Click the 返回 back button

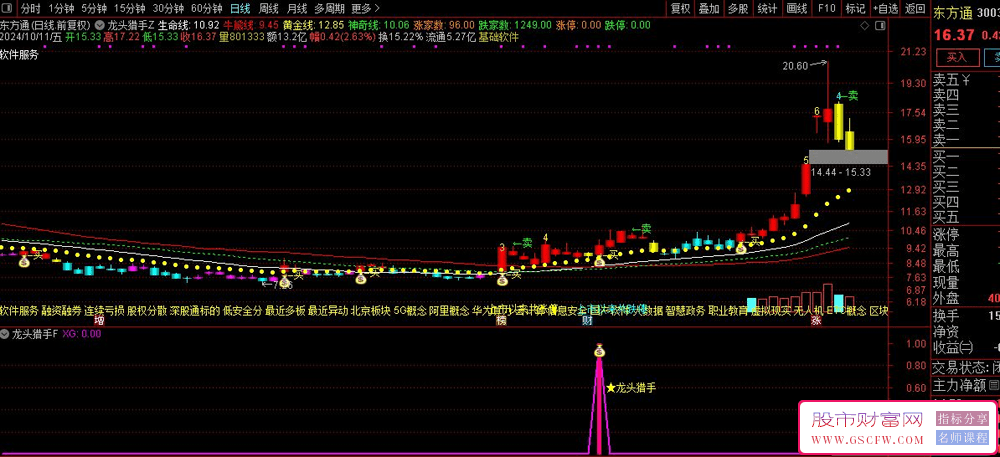pos(915,8)
